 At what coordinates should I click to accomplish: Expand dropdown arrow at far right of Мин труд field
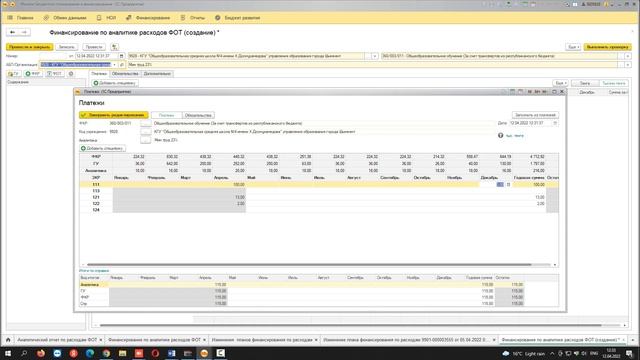[628, 64]
